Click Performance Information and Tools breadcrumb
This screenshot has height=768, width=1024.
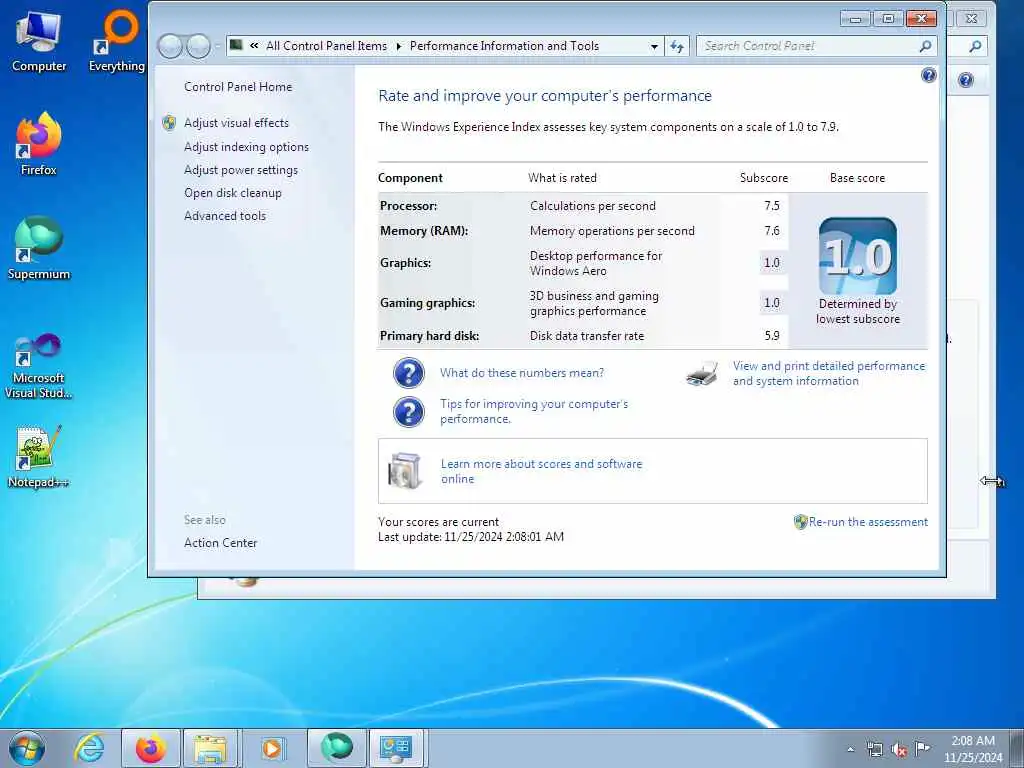(x=504, y=46)
